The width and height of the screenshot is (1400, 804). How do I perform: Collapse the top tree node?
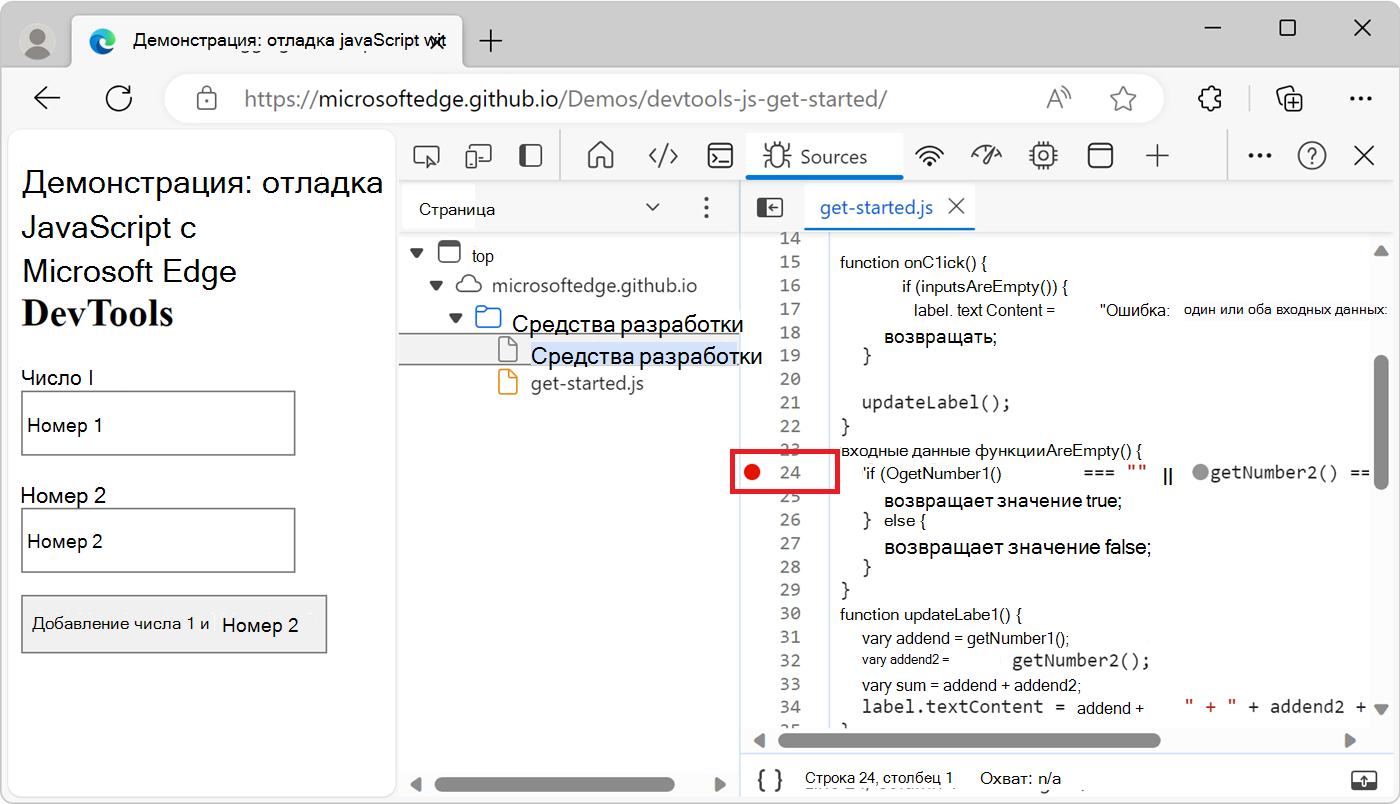417,254
